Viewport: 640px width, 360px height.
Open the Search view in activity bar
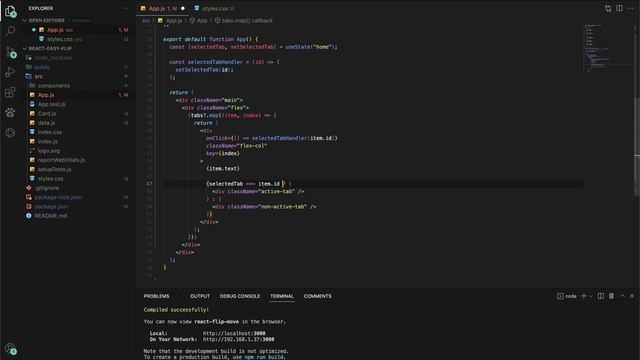pyautogui.click(x=10, y=31)
